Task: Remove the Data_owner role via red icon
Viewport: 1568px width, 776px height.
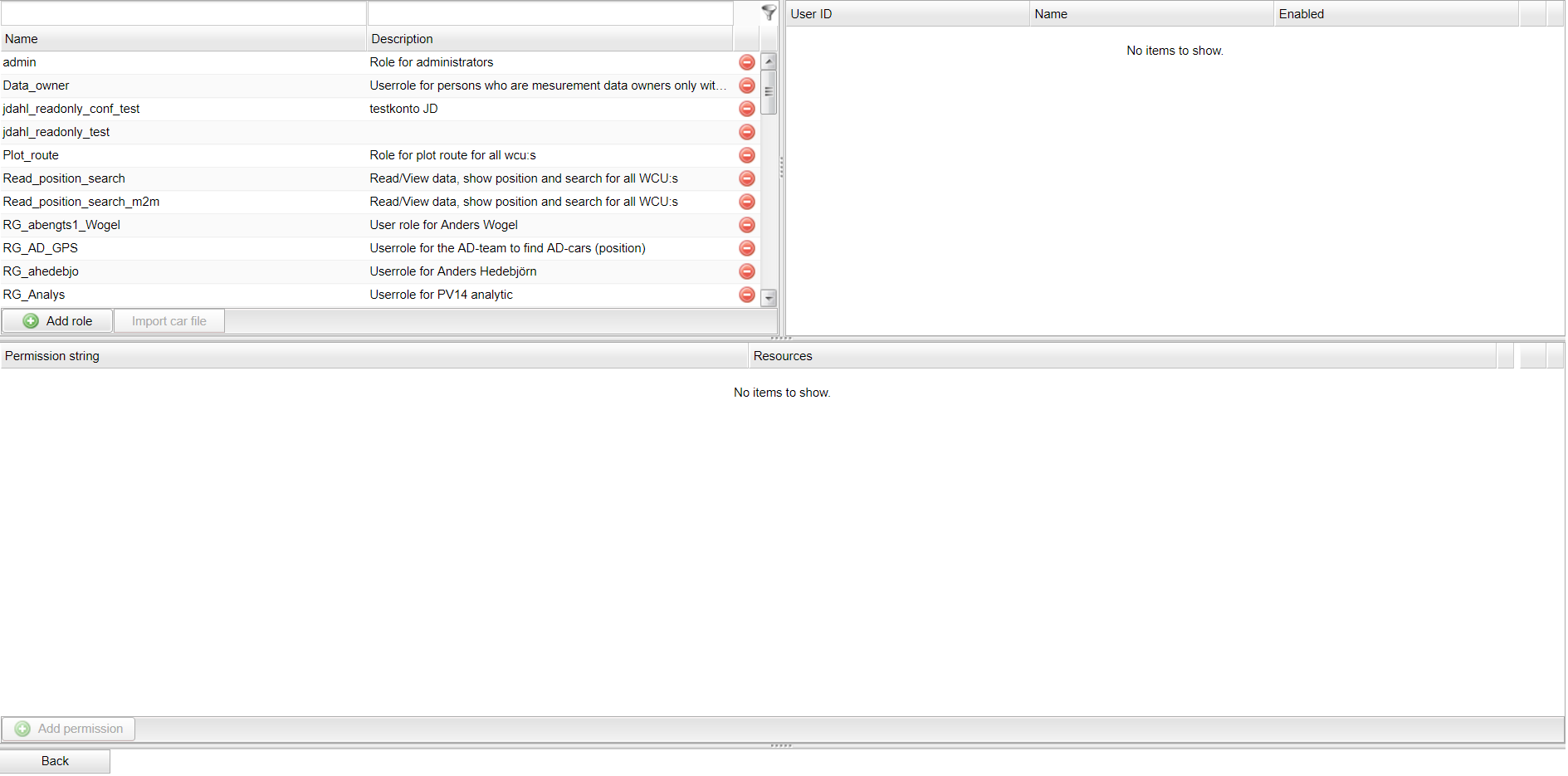Action: click(x=746, y=85)
